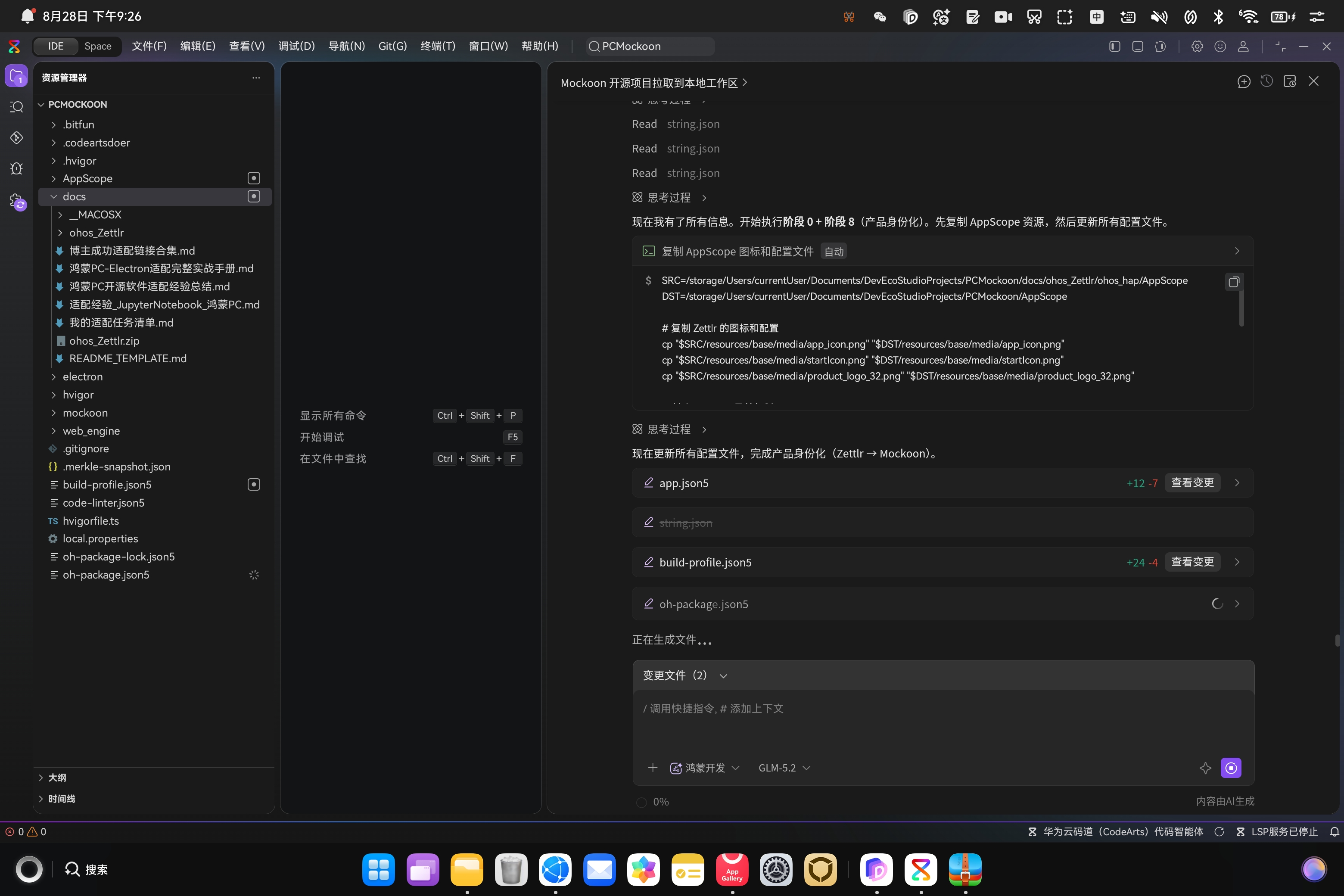
Task: Toggle the left sidebar layout button
Action: [x=1114, y=46]
